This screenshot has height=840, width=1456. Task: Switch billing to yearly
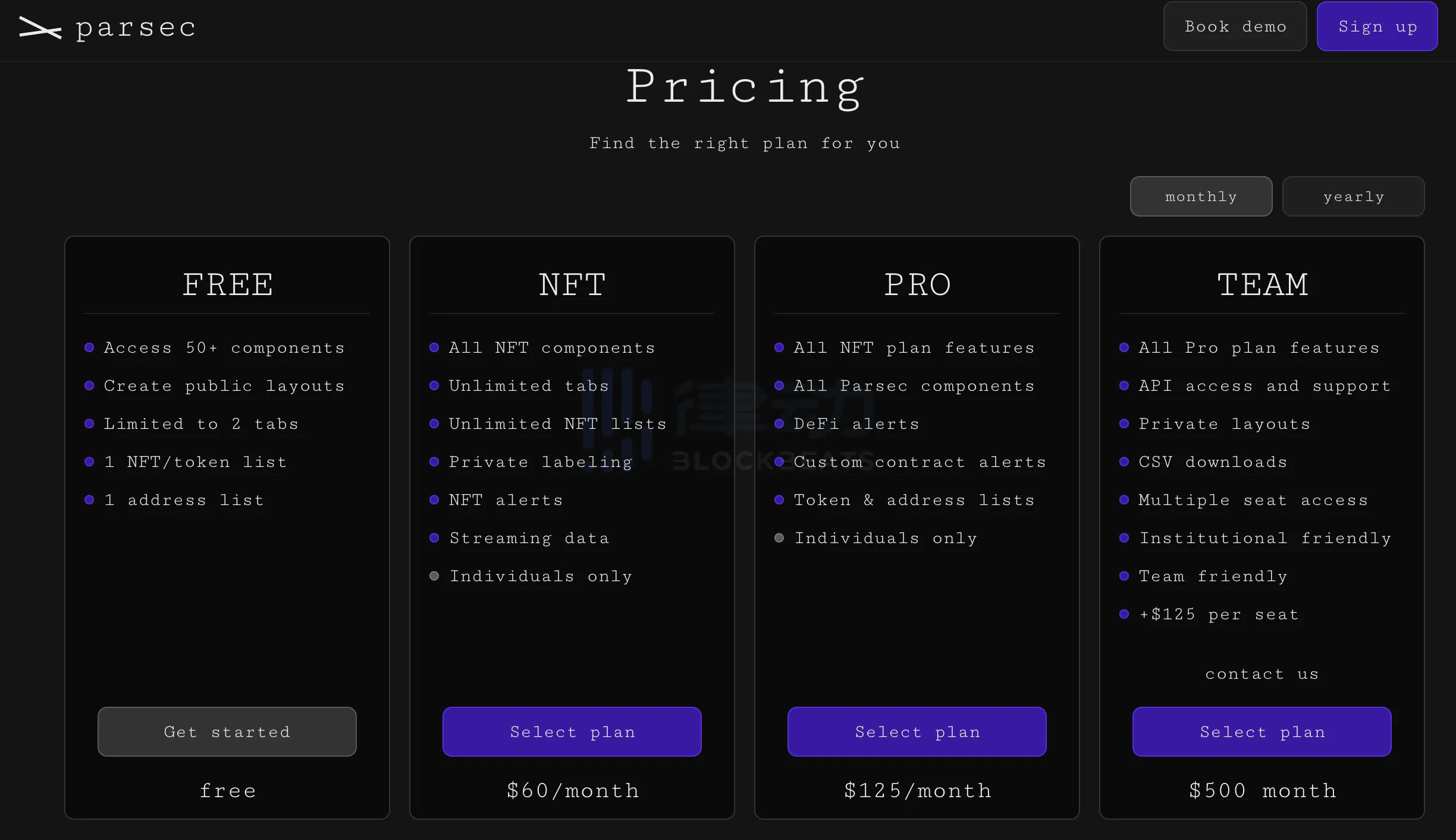(1353, 197)
